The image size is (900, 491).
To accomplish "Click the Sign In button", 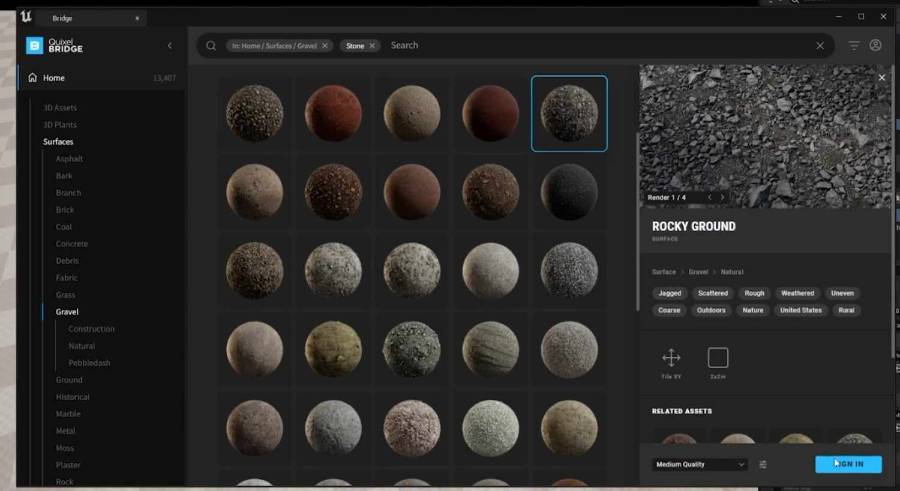I will click(x=848, y=464).
